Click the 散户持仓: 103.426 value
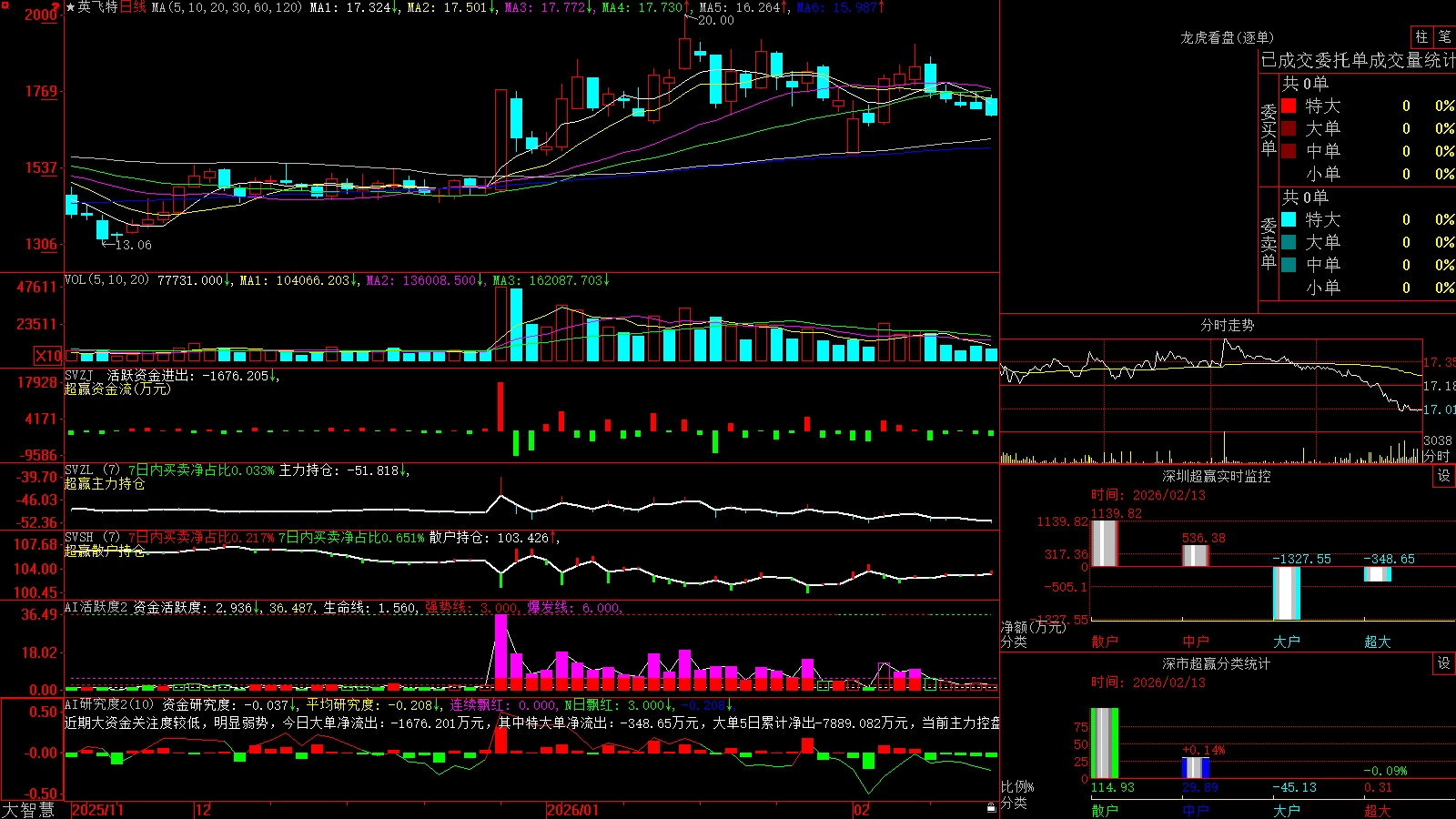This screenshot has height=819, width=1456. click(489, 538)
